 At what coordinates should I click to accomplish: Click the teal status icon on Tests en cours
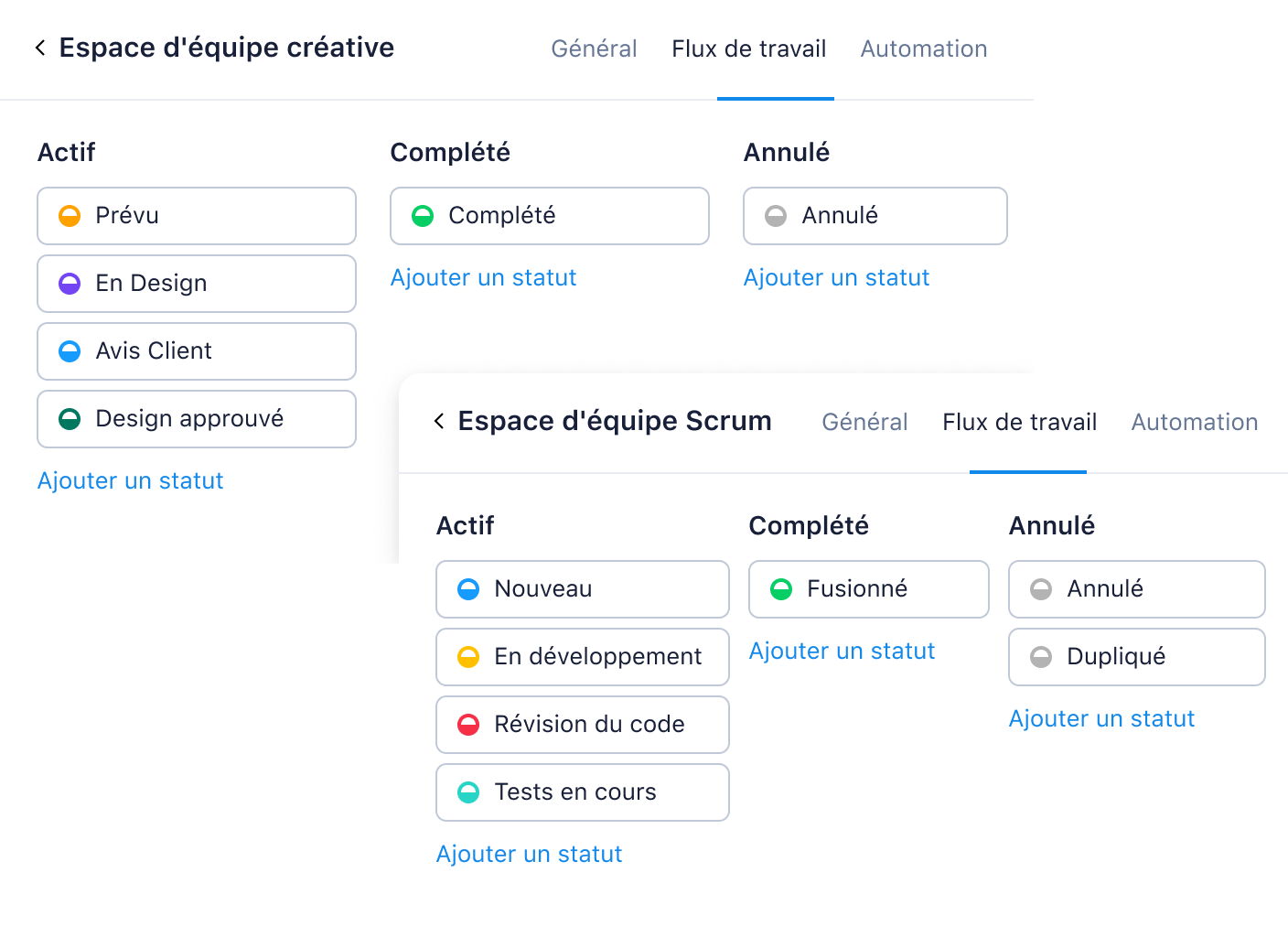(x=468, y=792)
